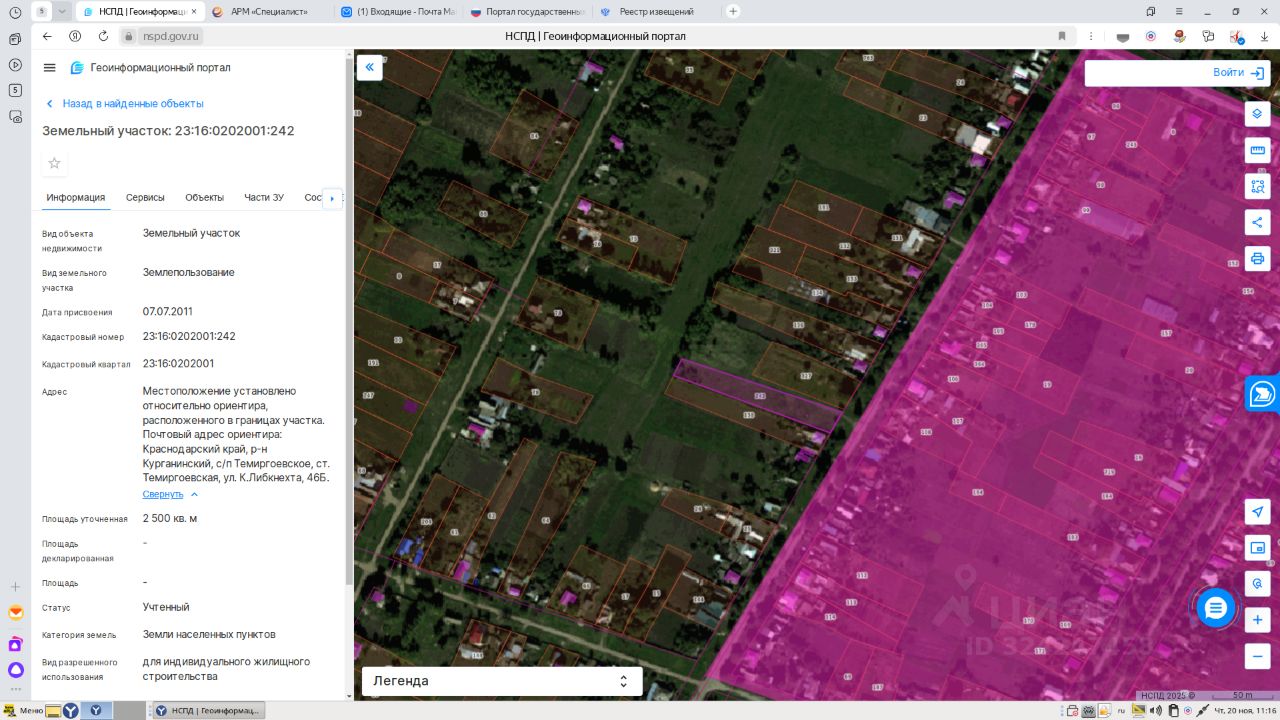
Task: Click the status value Учтенный
Action: click(x=166, y=607)
